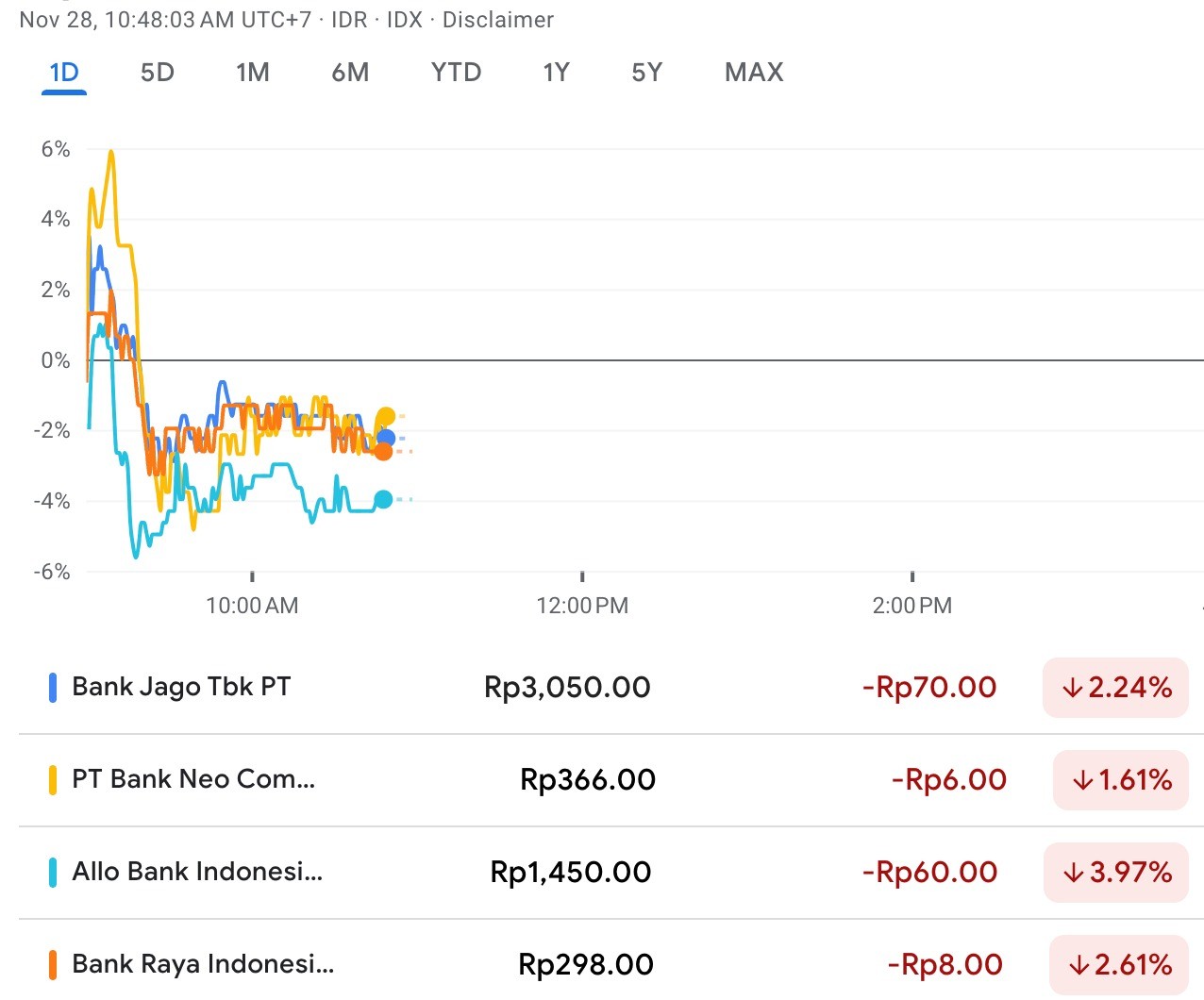Viewport: 1204px width, 1000px height.
Task: Click the -6% axis label
Action: [52, 572]
